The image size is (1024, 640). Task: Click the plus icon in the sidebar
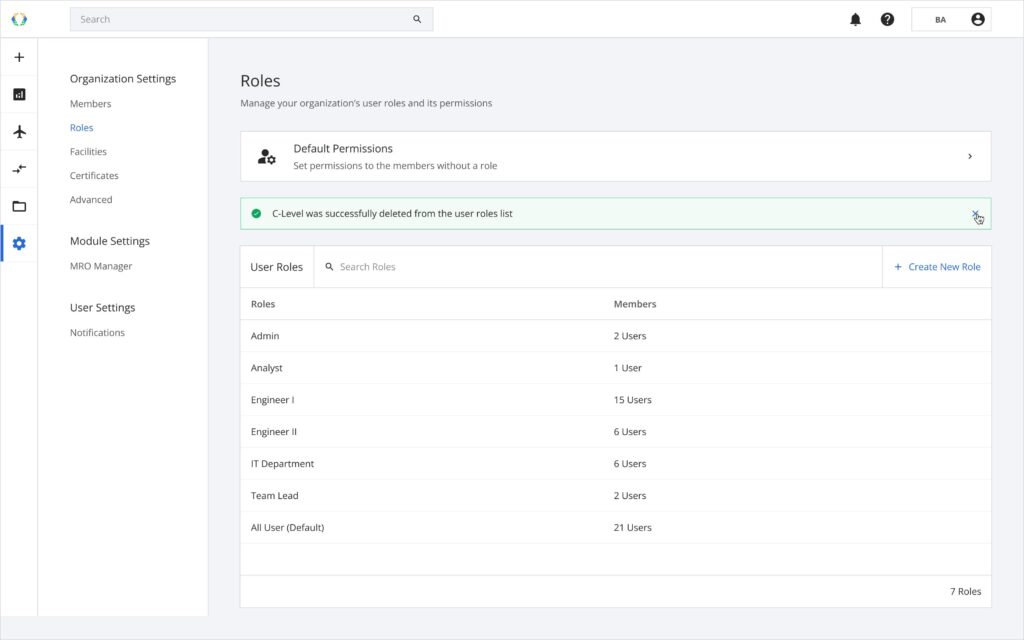pos(19,57)
